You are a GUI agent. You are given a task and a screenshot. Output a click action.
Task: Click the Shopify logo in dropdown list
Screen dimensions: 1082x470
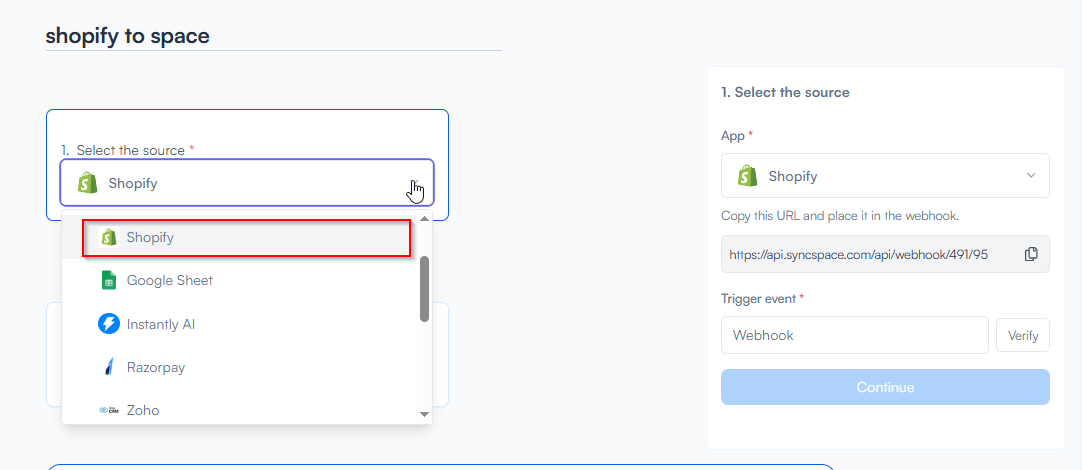click(x=110, y=237)
